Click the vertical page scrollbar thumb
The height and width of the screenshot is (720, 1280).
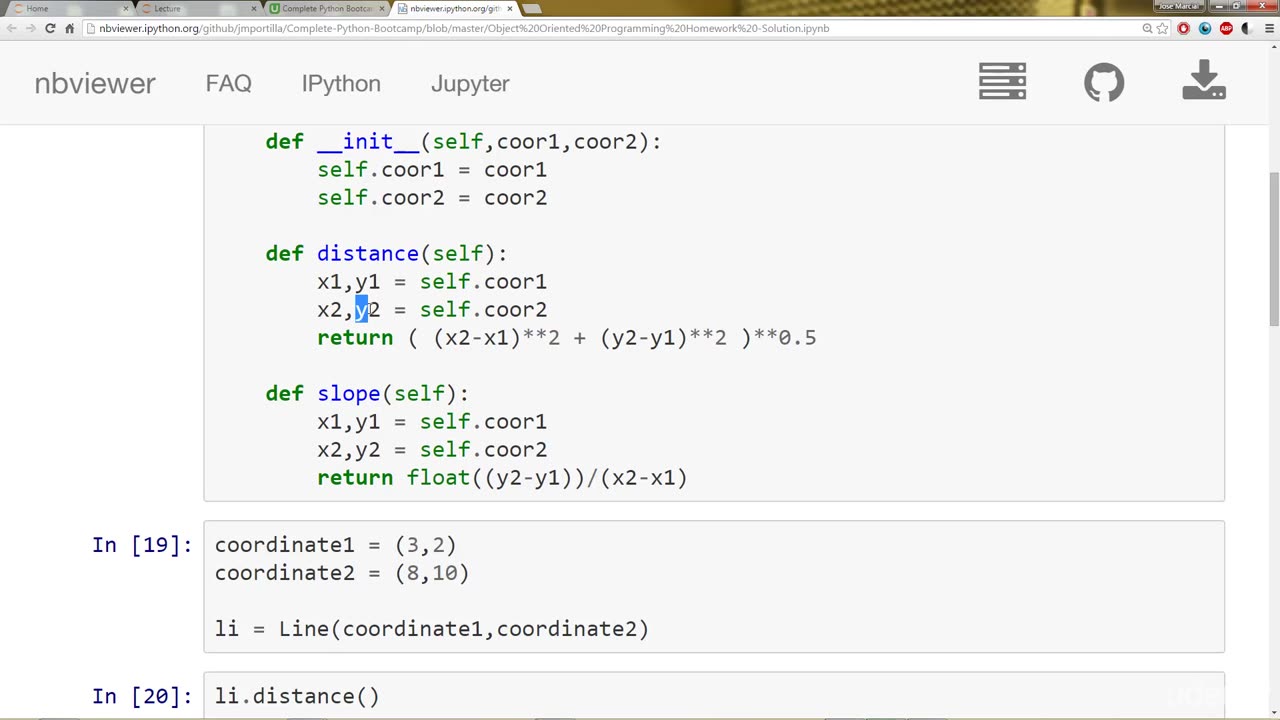[x=1273, y=248]
